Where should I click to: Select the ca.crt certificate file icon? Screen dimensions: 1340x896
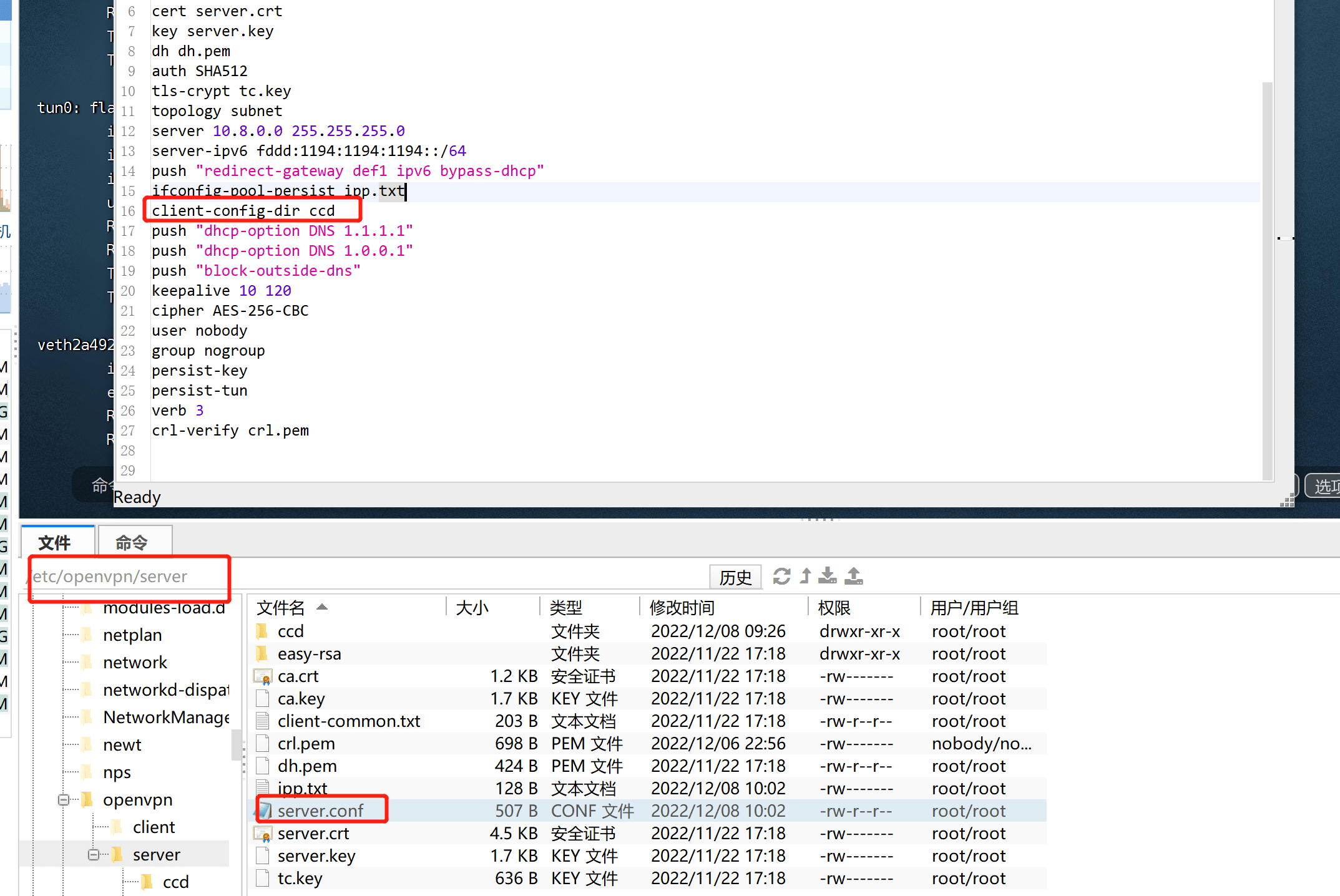click(263, 676)
